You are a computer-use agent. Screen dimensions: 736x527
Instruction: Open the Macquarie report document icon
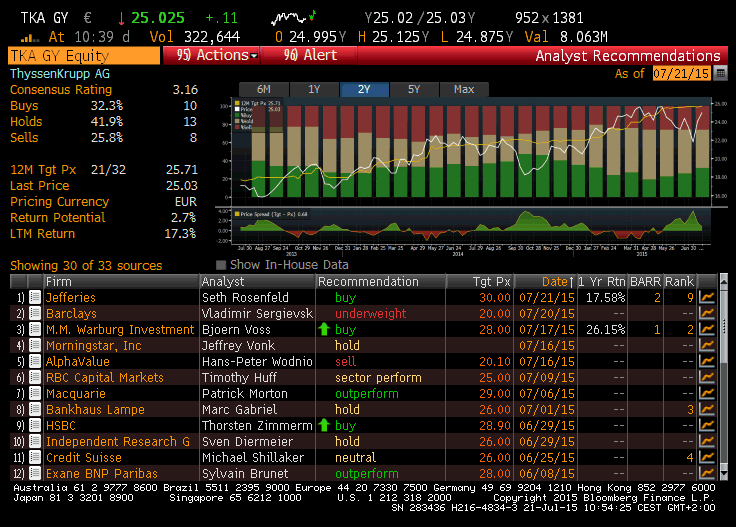point(35,393)
